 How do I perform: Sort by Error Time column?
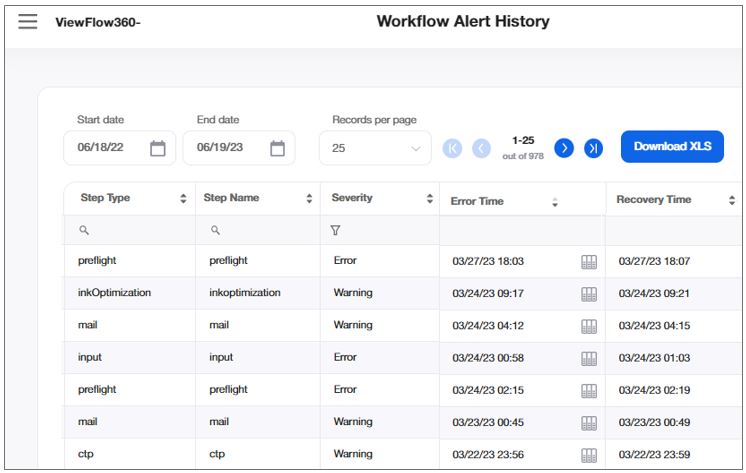tap(555, 202)
